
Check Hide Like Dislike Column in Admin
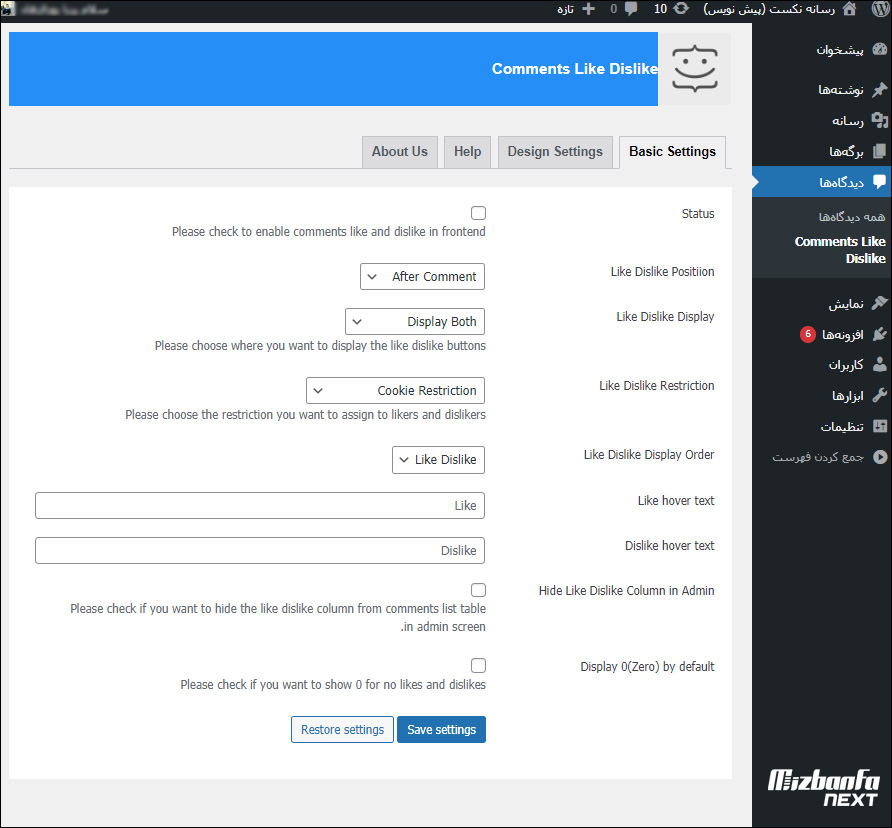[478, 590]
